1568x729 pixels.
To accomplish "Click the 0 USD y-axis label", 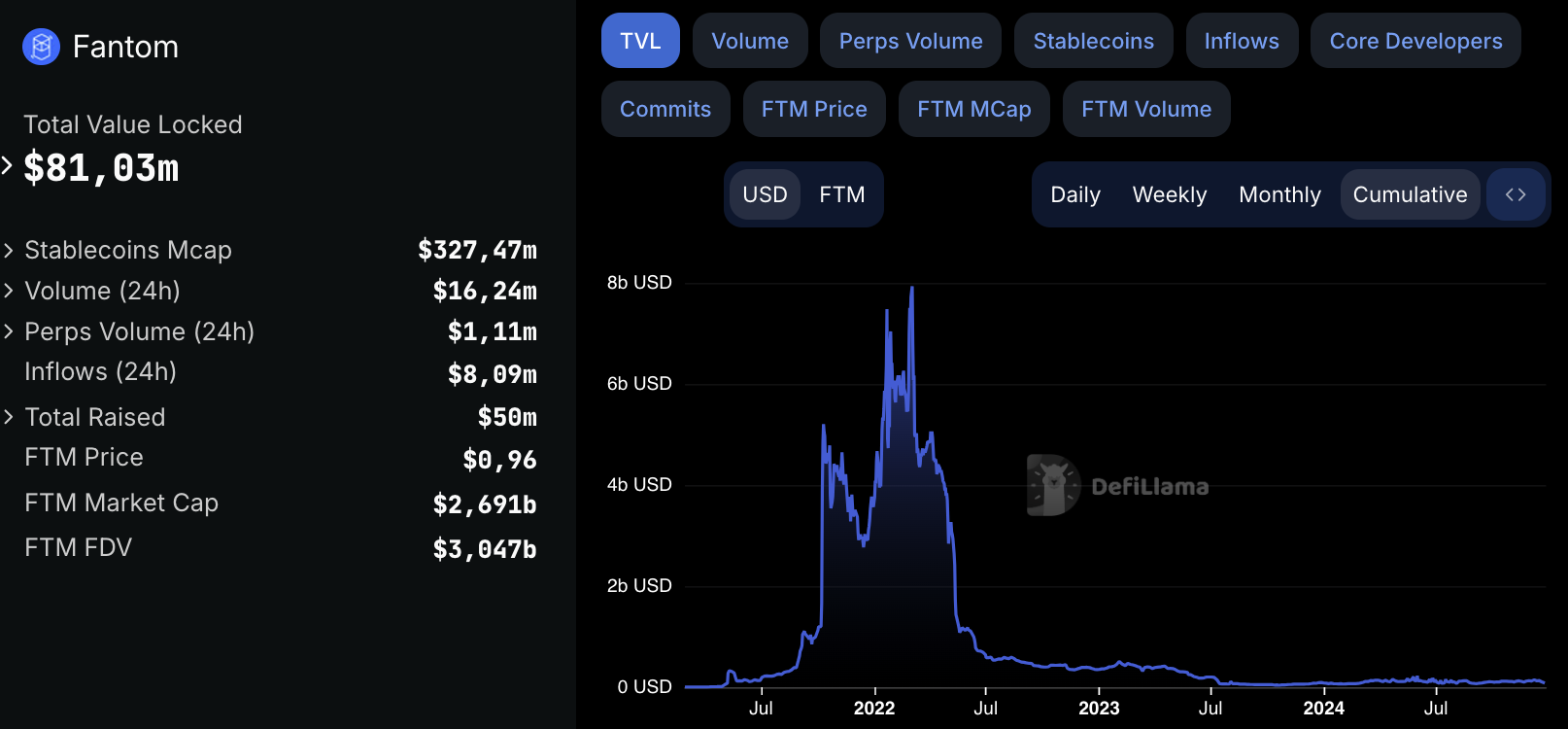I will (644, 687).
